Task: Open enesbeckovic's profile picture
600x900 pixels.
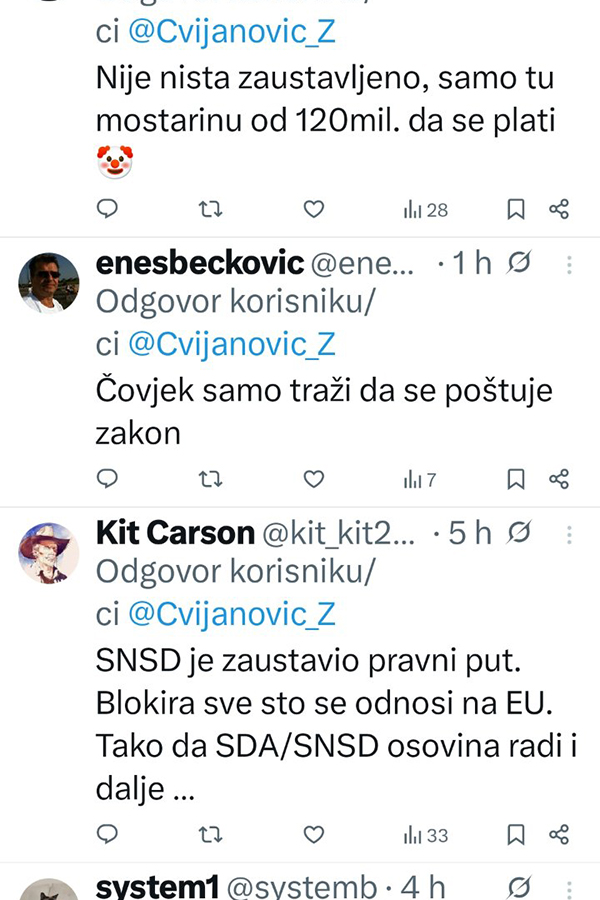Action: point(49,283)
